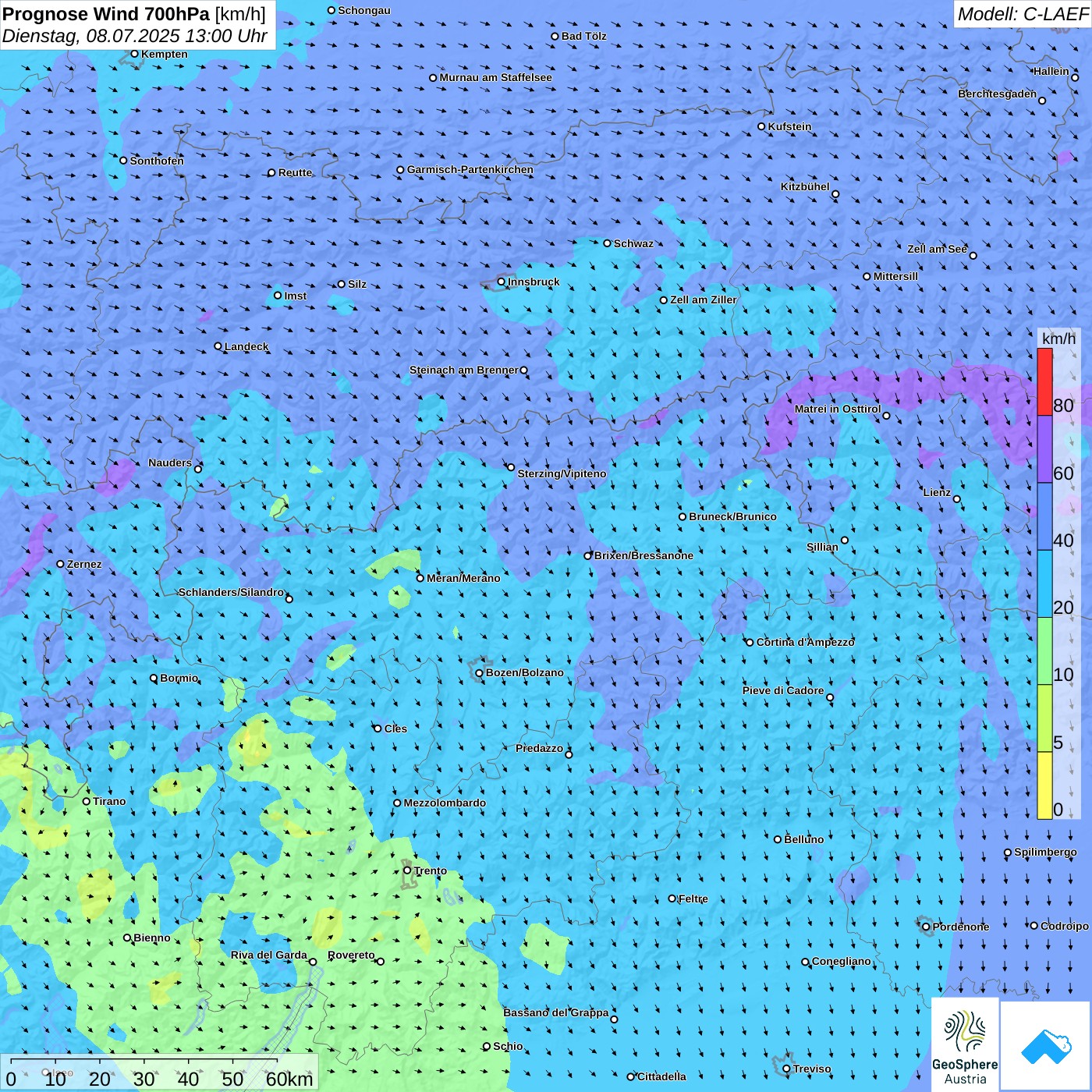
Task: Click the Lienz city label
Action: point(937,492)
